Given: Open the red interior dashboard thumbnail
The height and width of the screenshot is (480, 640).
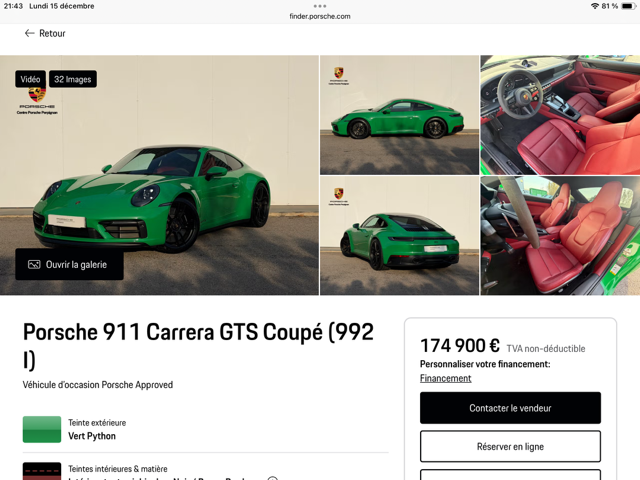Looking at the screenshot, I should tap(560, 115).
